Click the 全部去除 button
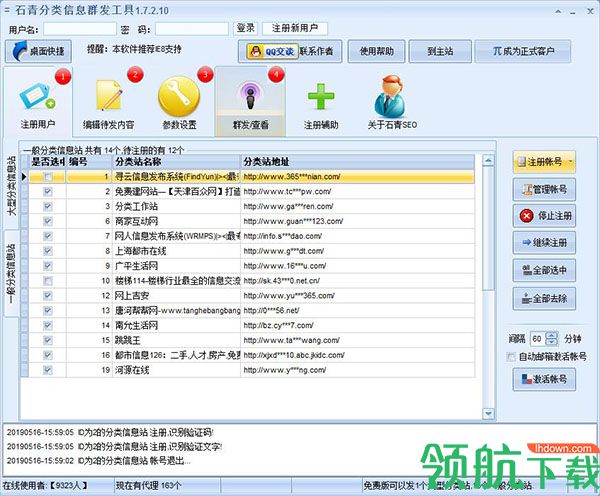The image size is (600, 496). 544,299
